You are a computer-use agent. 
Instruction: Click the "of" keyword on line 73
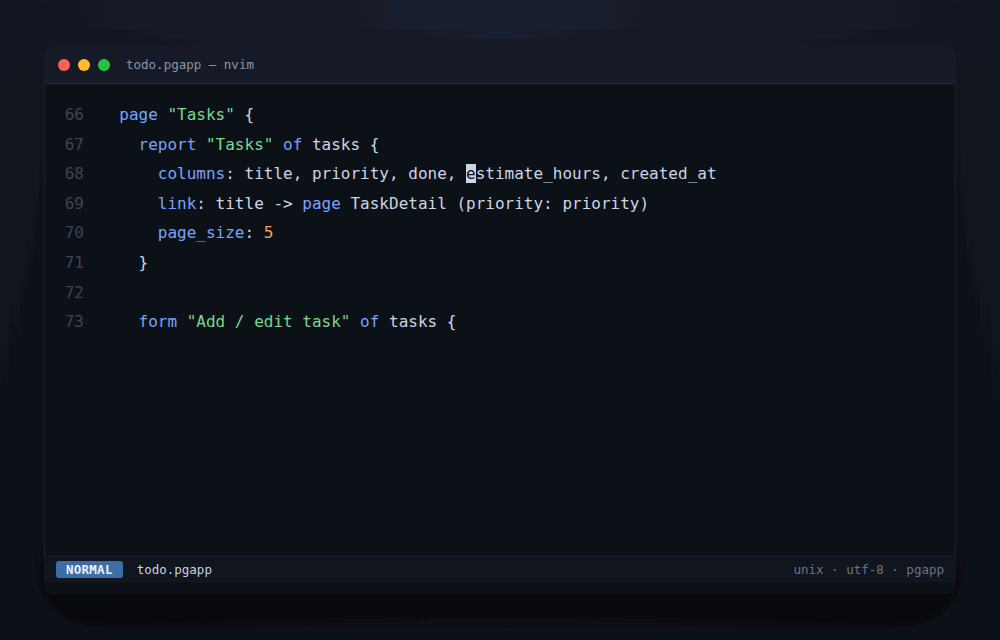[369, 321]
